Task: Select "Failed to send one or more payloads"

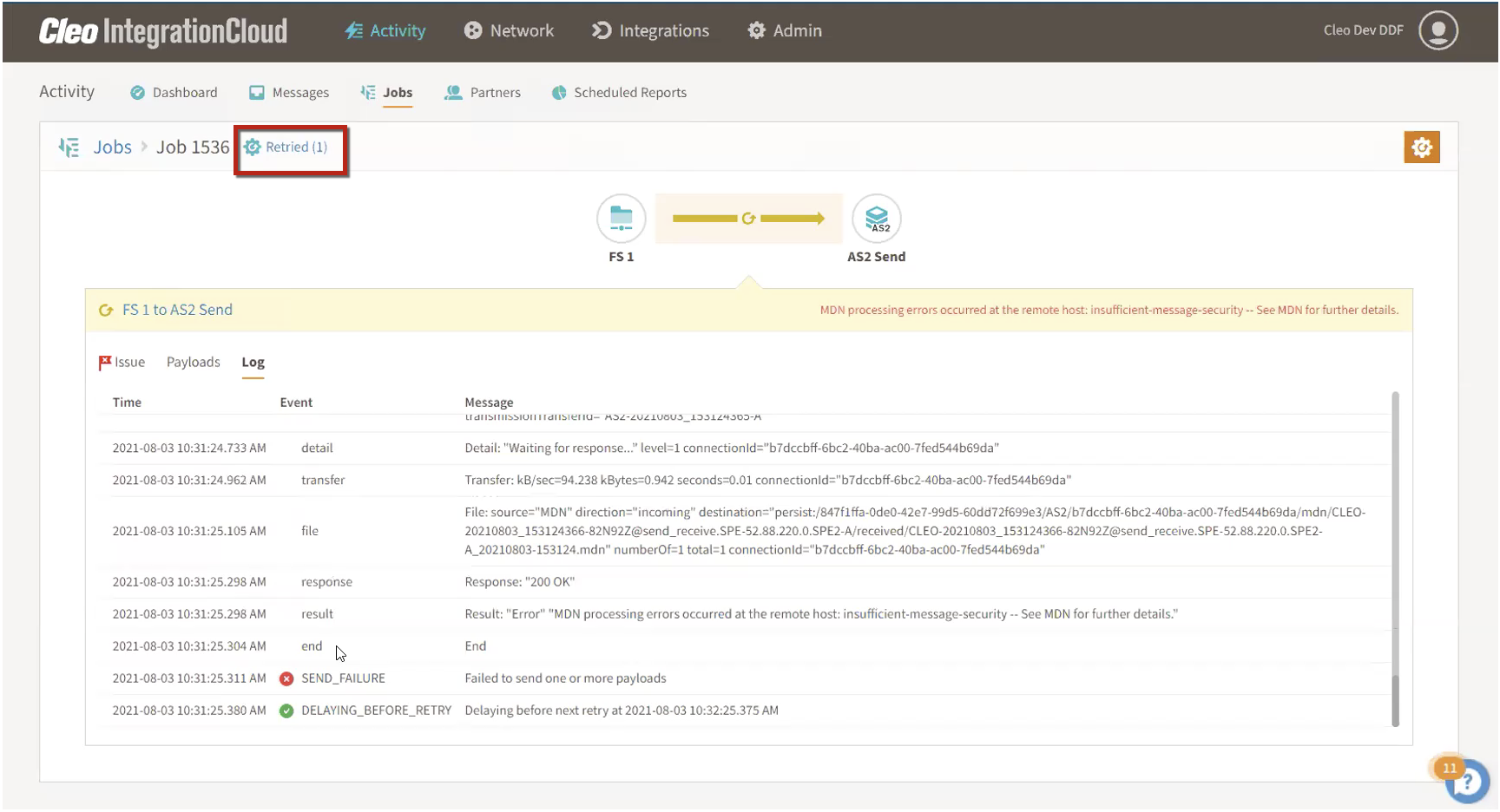Action: click(565, 678)
